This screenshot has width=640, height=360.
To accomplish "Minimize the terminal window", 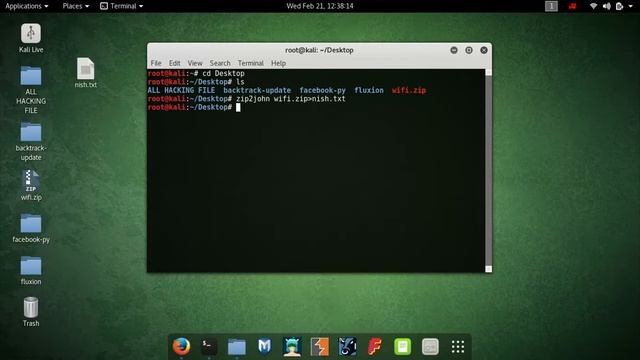I will (x=454, y=50).
